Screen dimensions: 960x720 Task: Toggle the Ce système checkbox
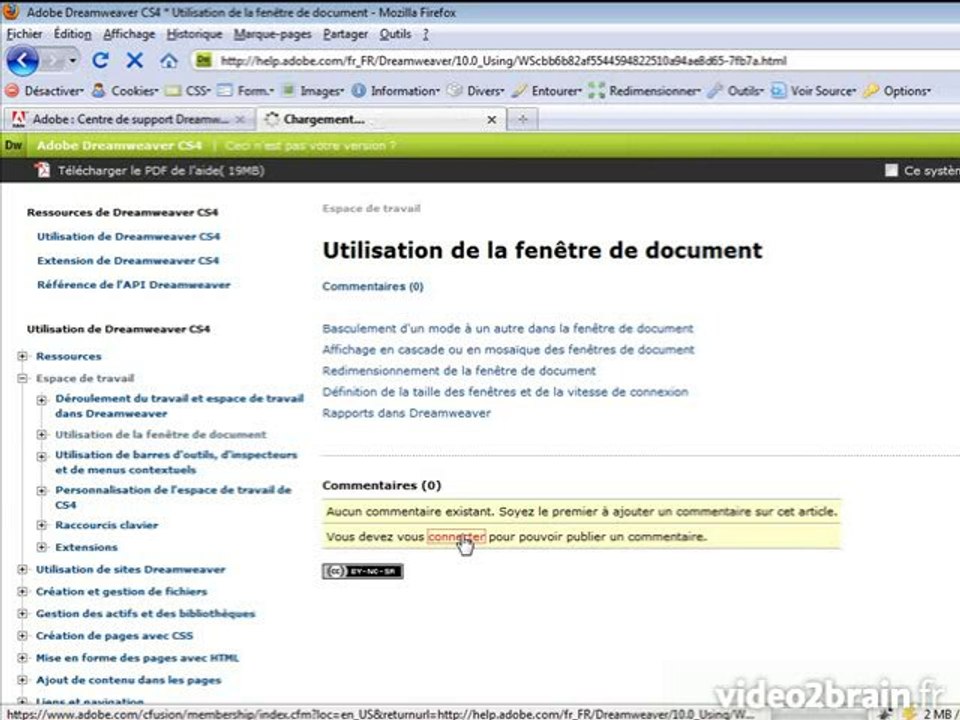pyautogui.click(x=891, y=170)
